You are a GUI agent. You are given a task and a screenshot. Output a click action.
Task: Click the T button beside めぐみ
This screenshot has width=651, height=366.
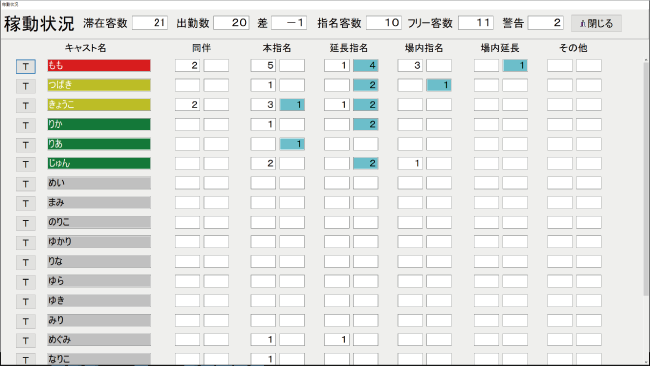(26, 341)
